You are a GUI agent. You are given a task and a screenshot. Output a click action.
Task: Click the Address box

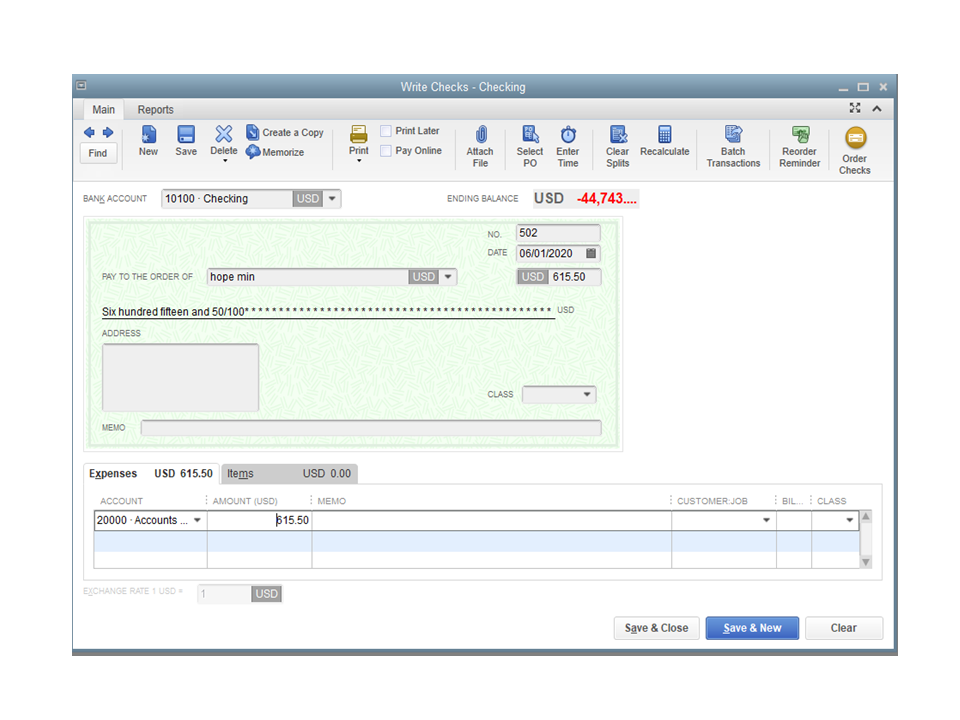click(180, 377)
